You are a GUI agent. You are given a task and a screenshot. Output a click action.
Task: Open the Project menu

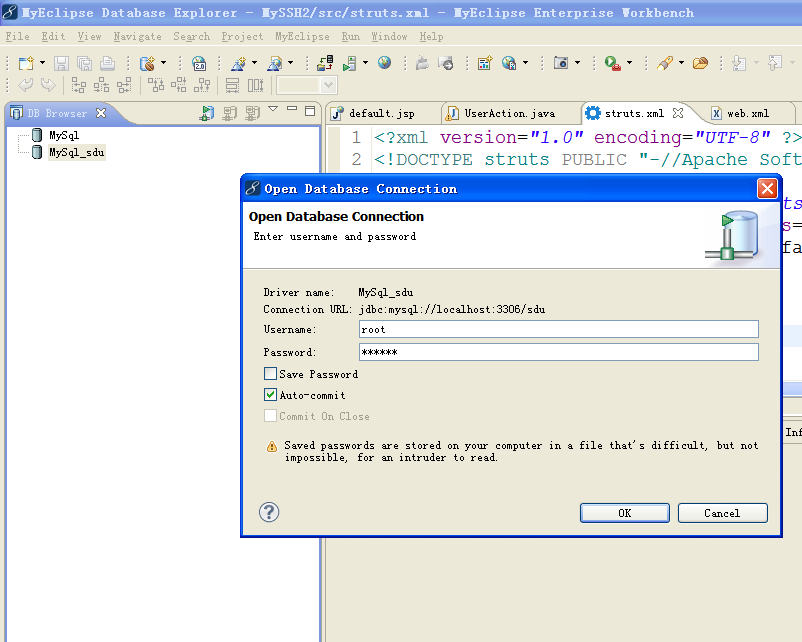242,37
